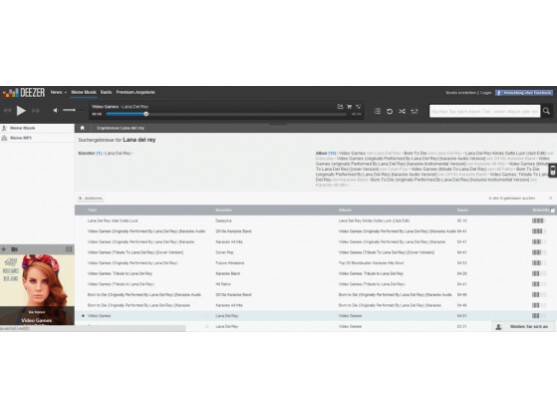Image resolution: width=557 pixels, height=418 pixels.
Task: Click the share icon in player
Action: point(340,107)
